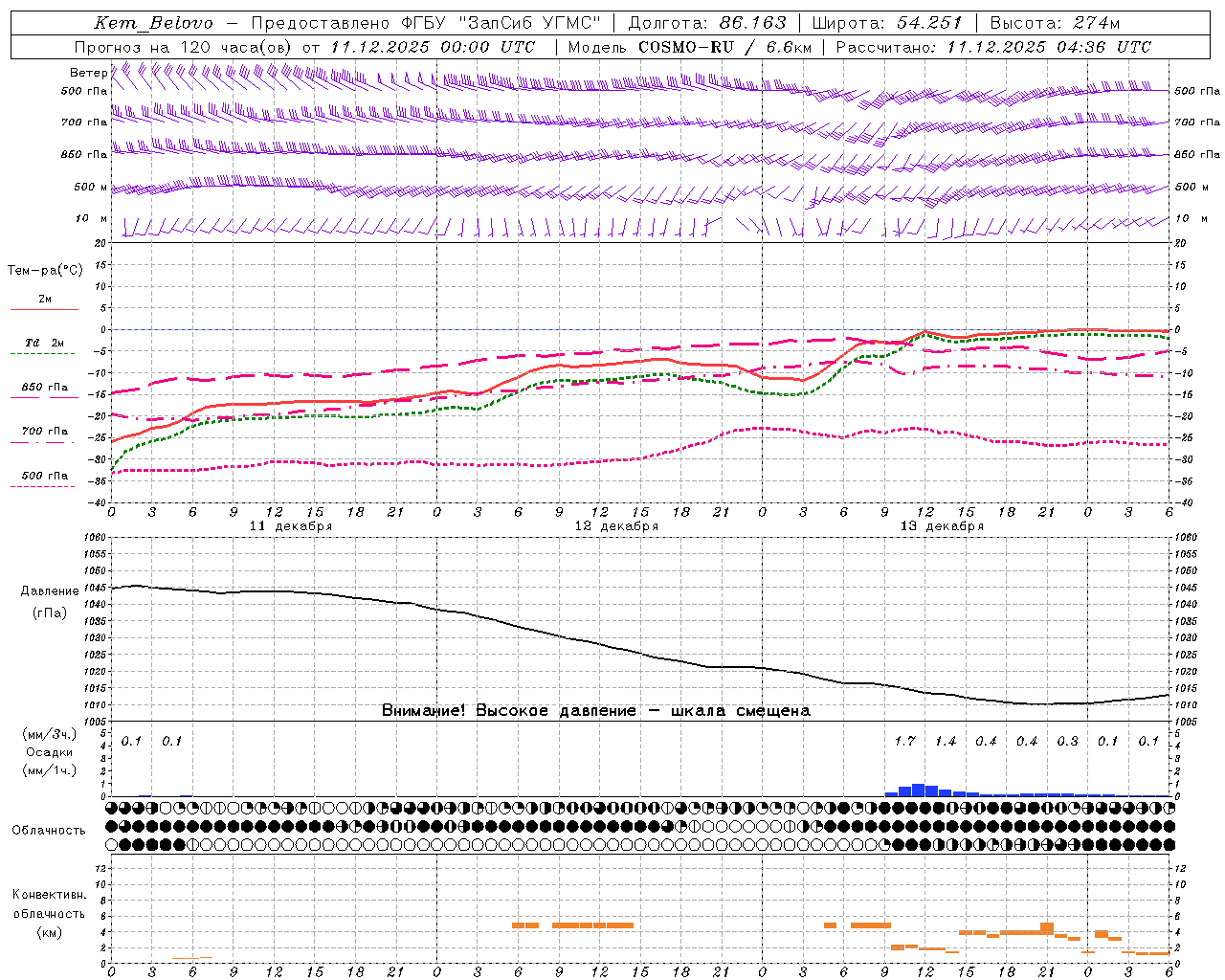
Task: Click the station name Kem_Belovo
Action: [154, 23]
